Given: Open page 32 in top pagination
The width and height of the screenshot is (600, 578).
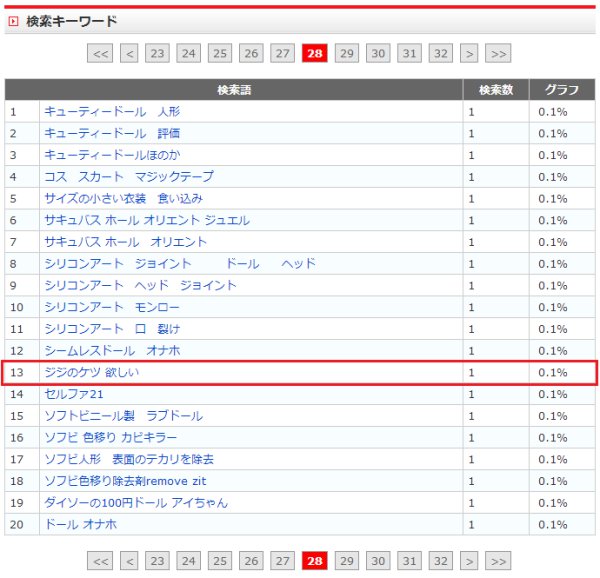Looking at the screenshot, I should coord(441,53).
